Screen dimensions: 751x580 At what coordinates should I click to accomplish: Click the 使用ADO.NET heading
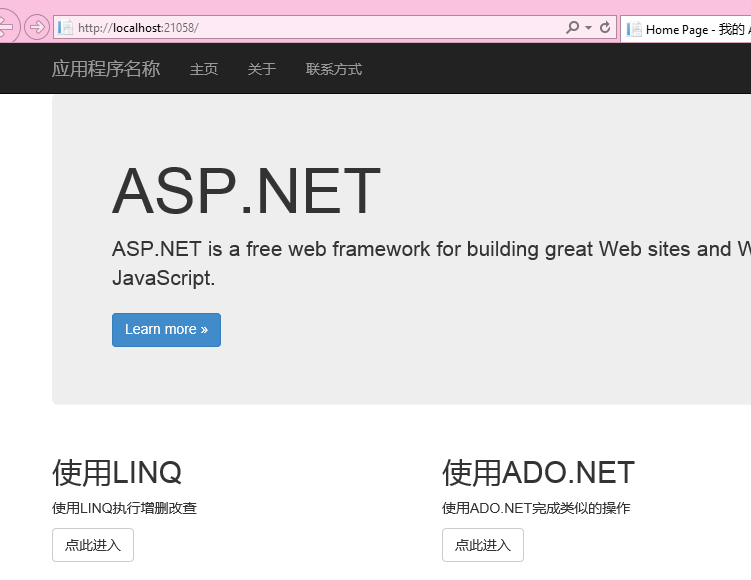tap(538, 473)
